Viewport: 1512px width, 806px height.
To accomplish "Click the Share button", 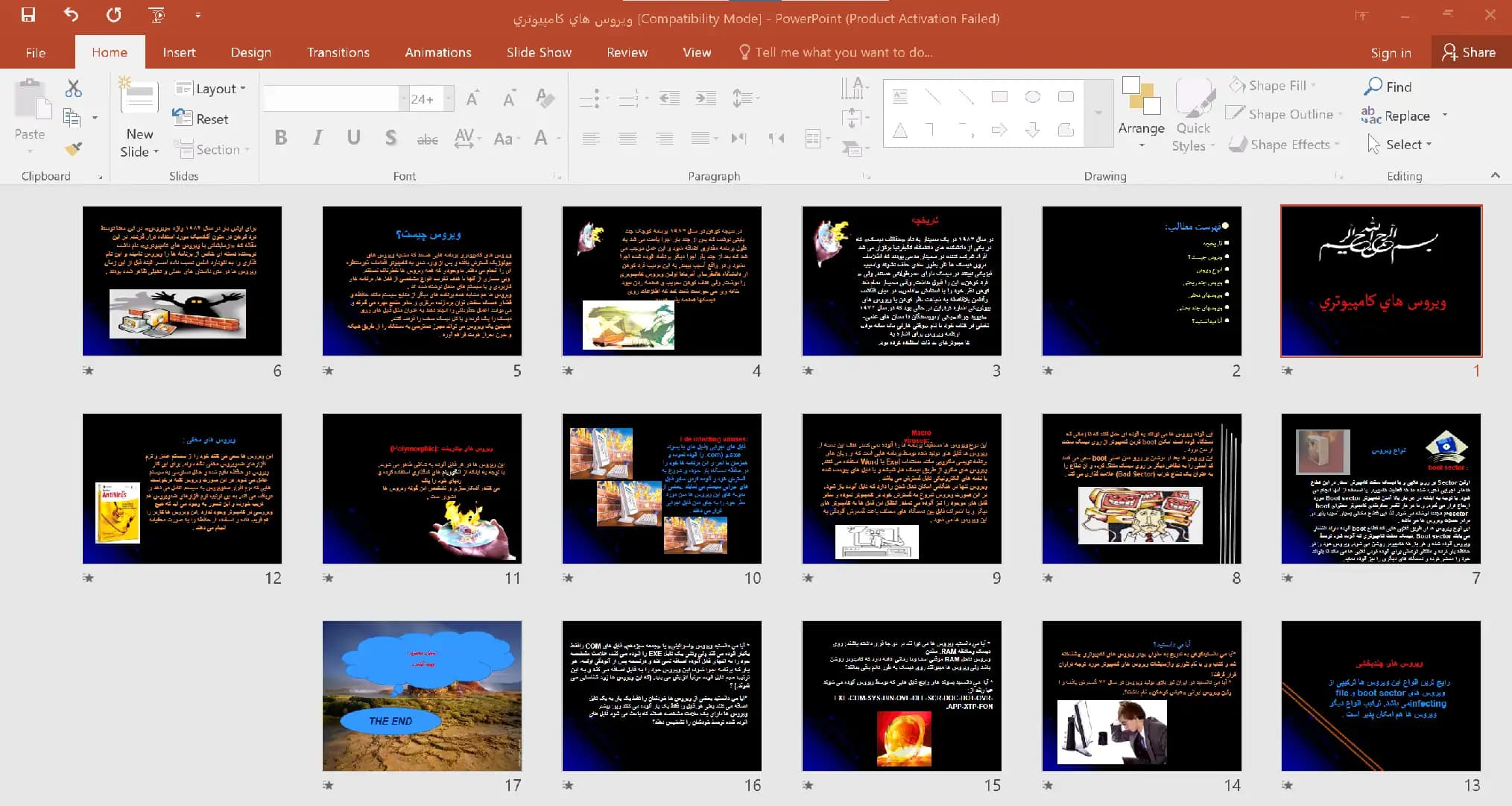I will pyautogui.click(x=1469, y=52).
